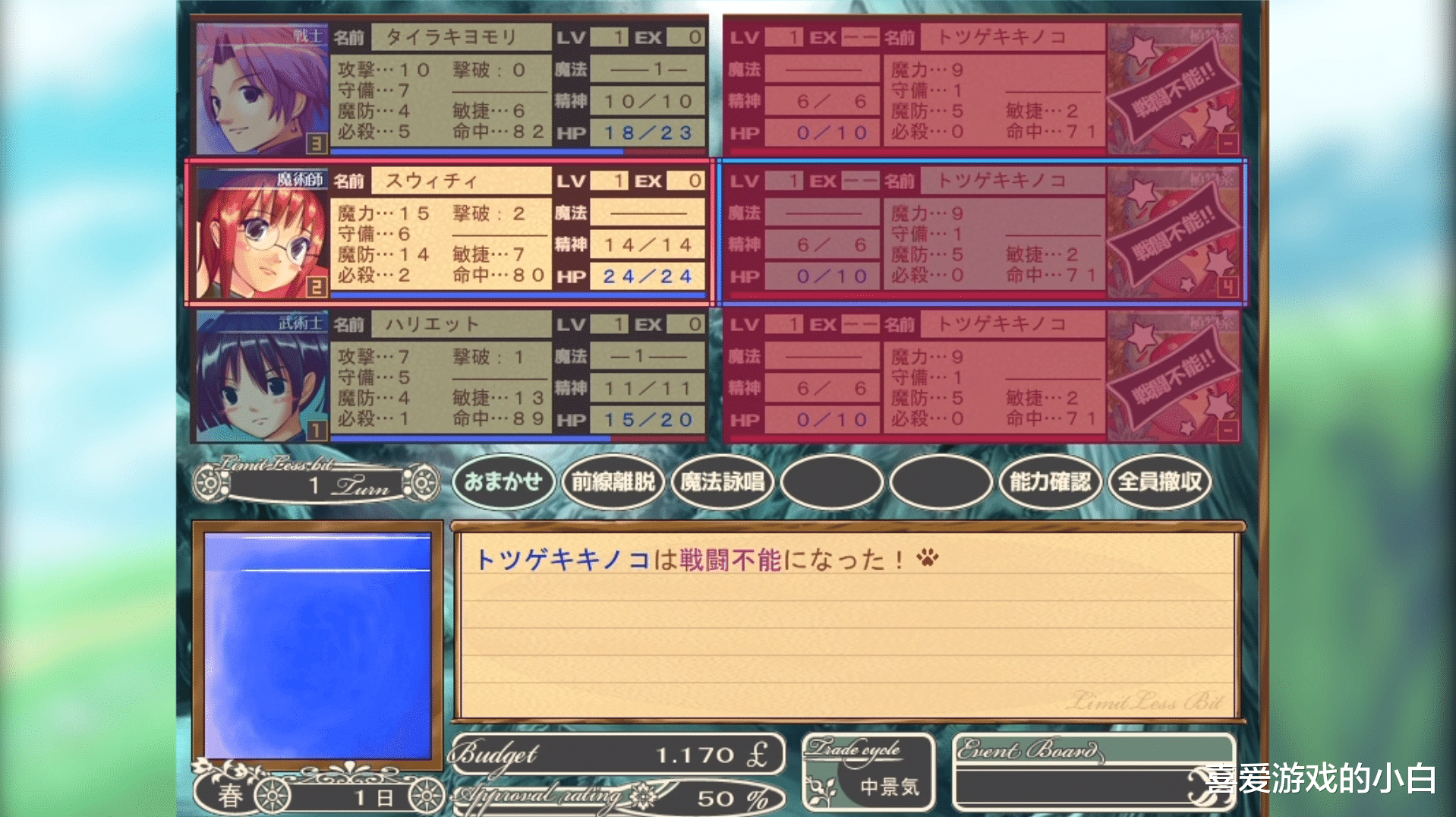
Task: Click the 魔法 slot of タイラキヨモリ
Action: 648,69
